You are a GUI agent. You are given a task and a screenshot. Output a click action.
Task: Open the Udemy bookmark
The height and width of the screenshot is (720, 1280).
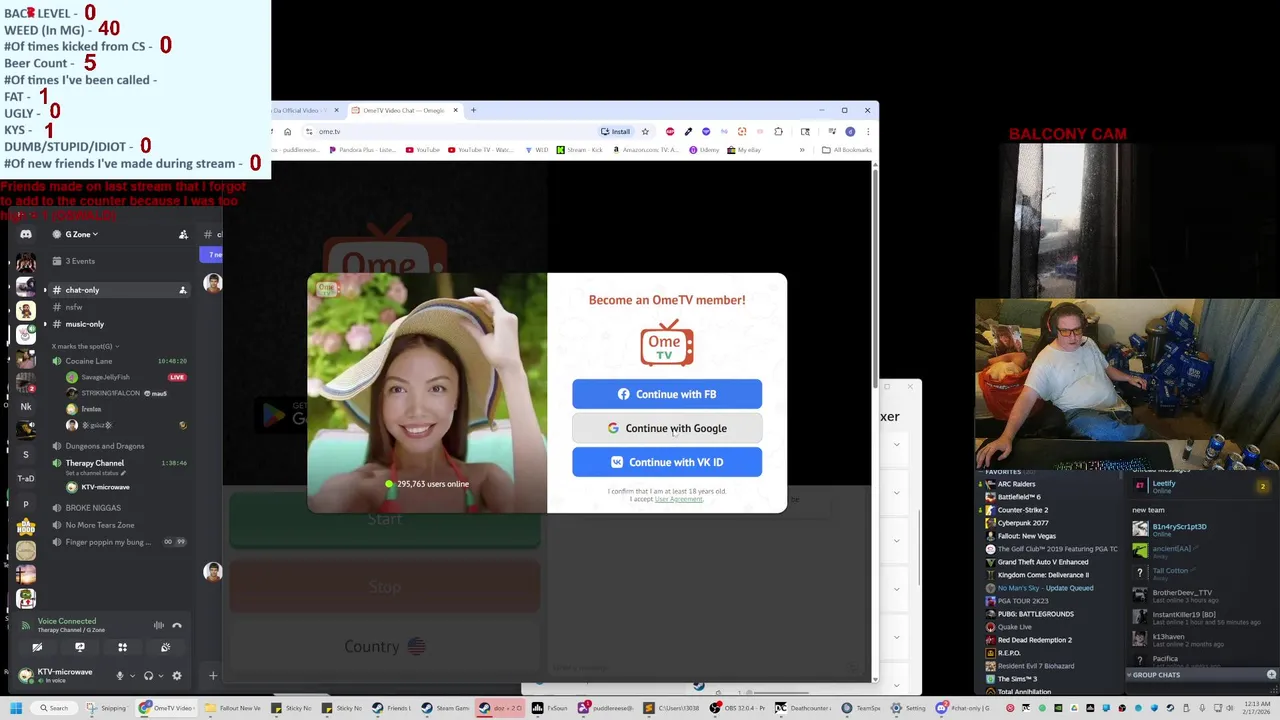[x=704, y=150]
